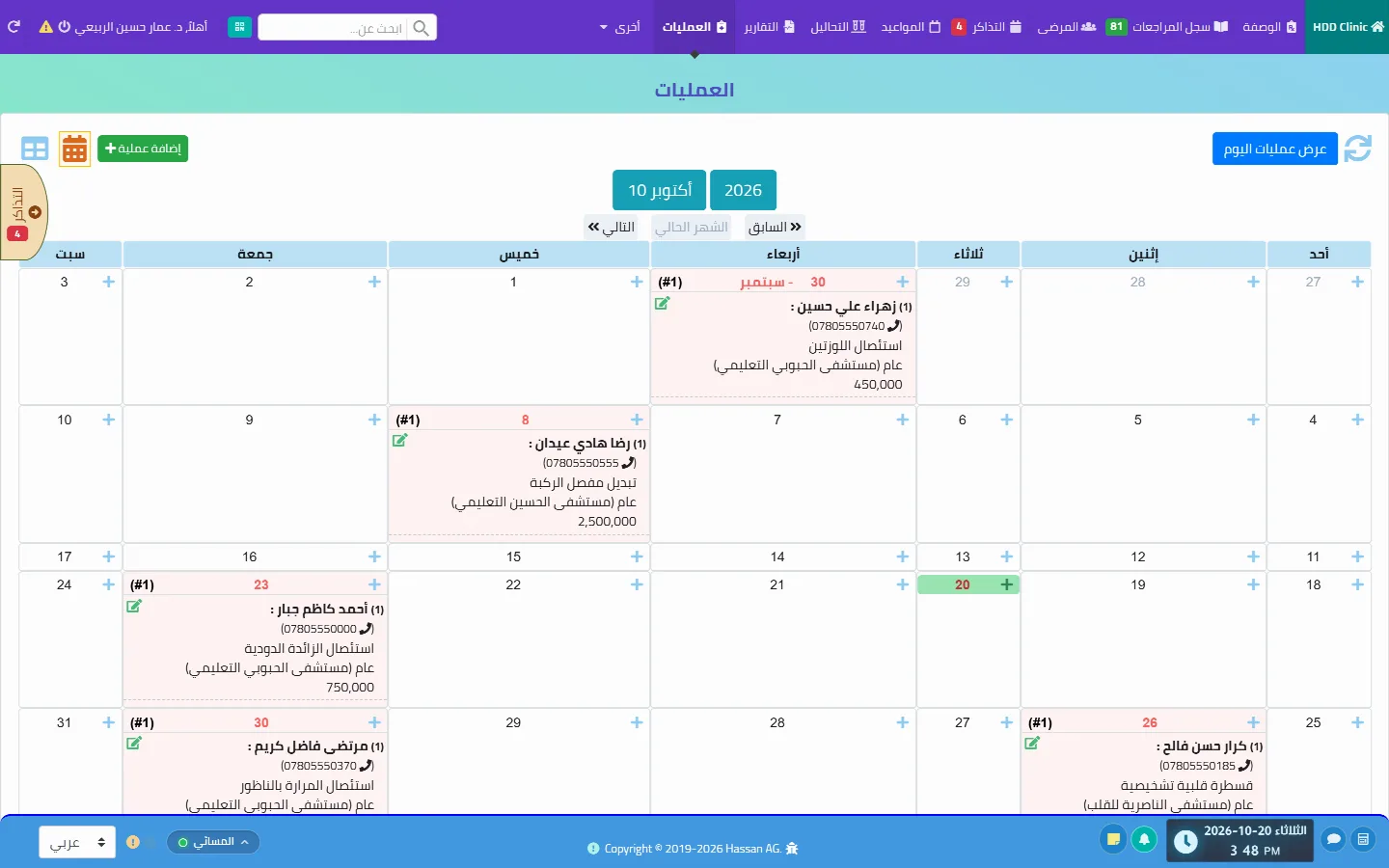Open the 2026 year picker
This screenshot has height=868, width=1389.
click(743, 190)
